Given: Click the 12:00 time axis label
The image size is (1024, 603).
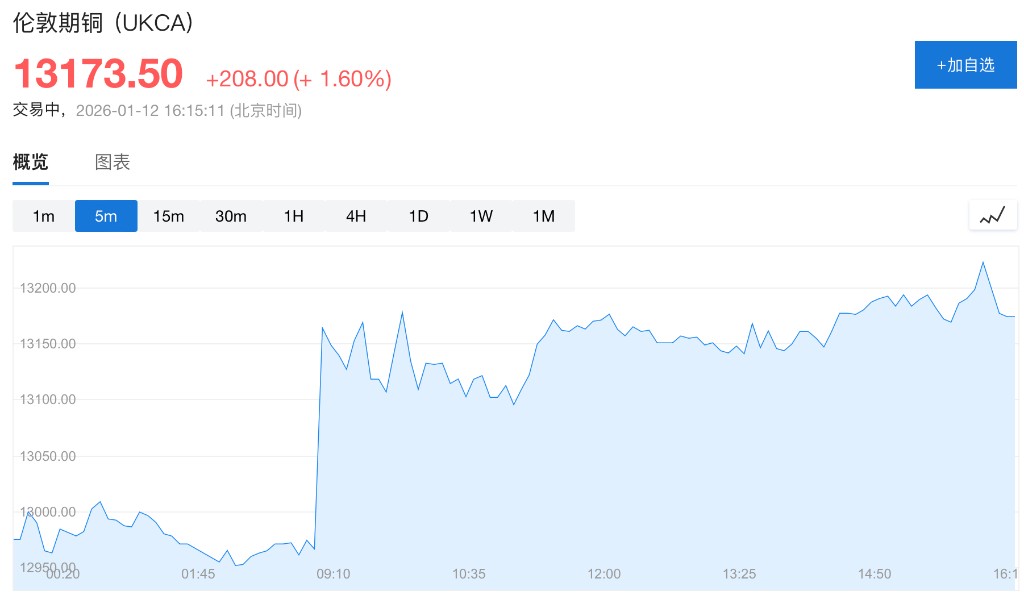Looking at the screenshot, I should click(604, 574).
